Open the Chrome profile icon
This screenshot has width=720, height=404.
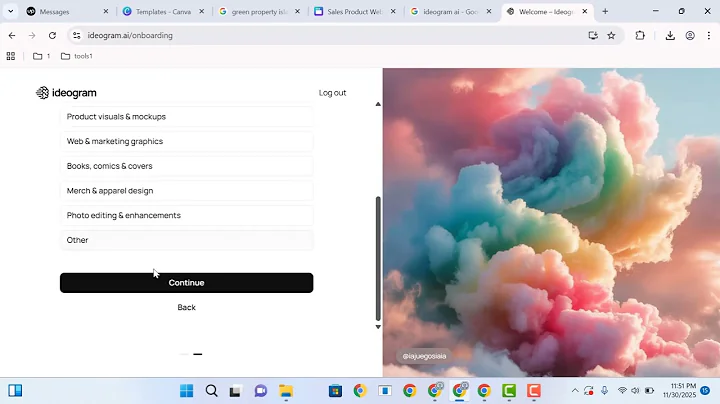coord(690,35)
